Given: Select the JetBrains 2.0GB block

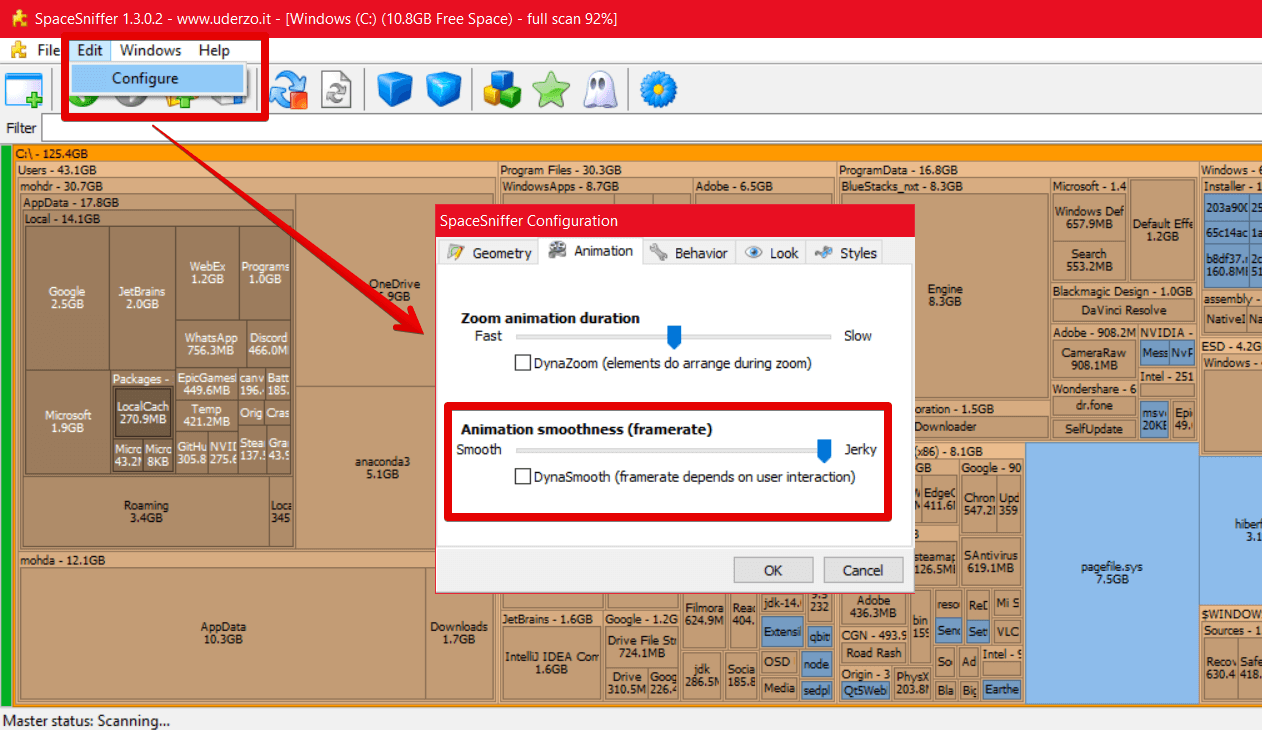Looking at the screenshot, I should click(142, 298).
